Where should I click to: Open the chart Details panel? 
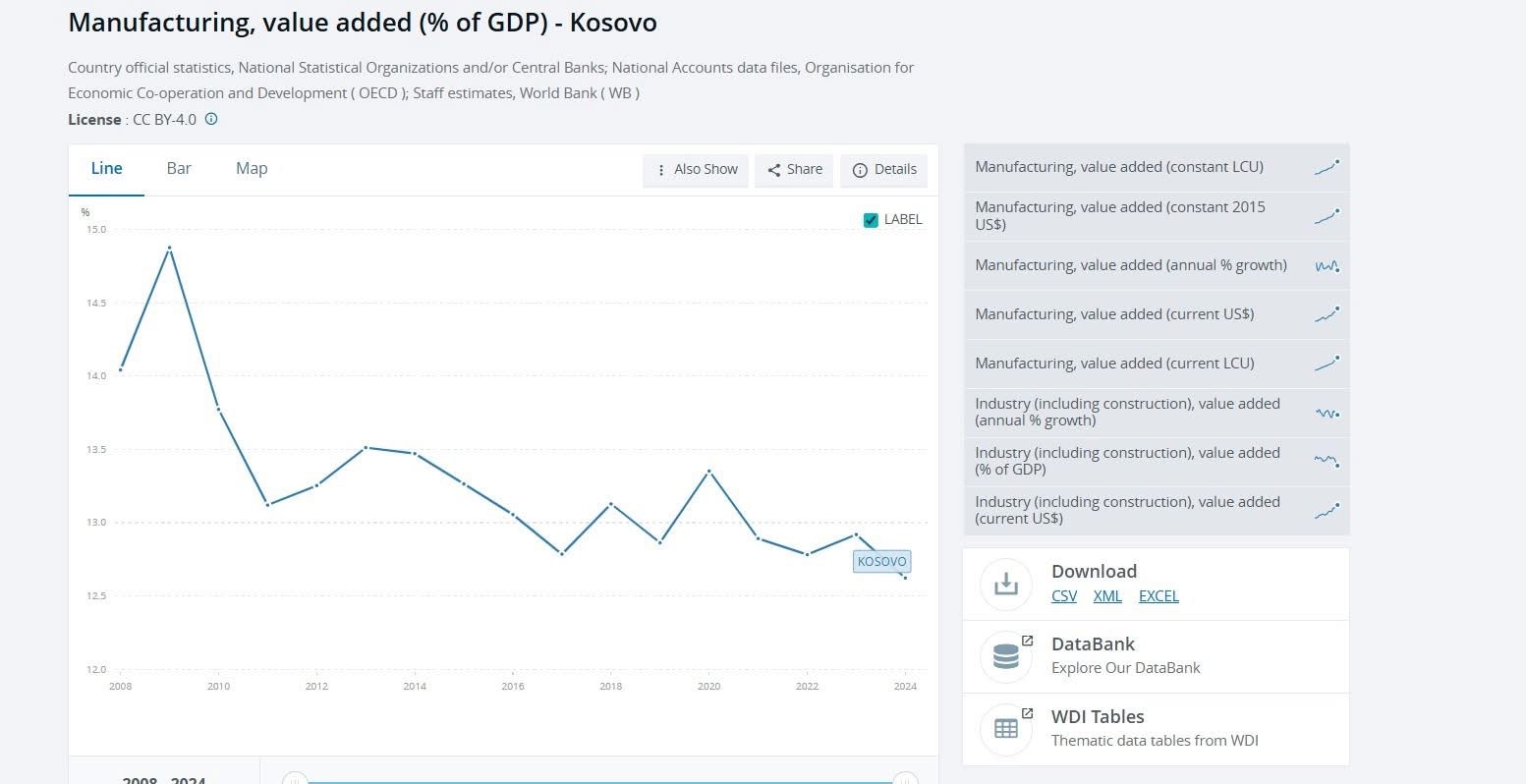pos(884,170)
